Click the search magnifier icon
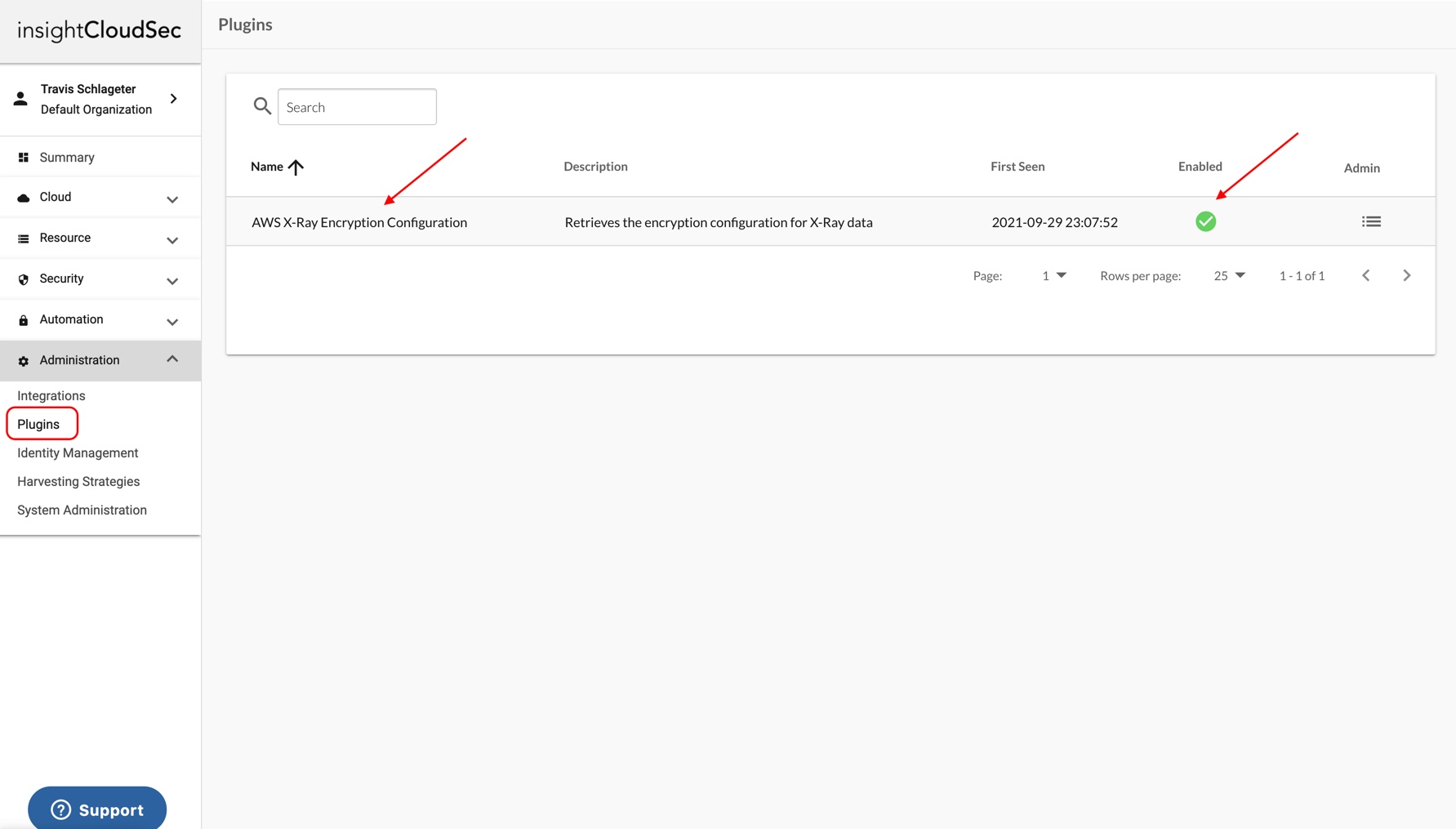 pos(262,106)
